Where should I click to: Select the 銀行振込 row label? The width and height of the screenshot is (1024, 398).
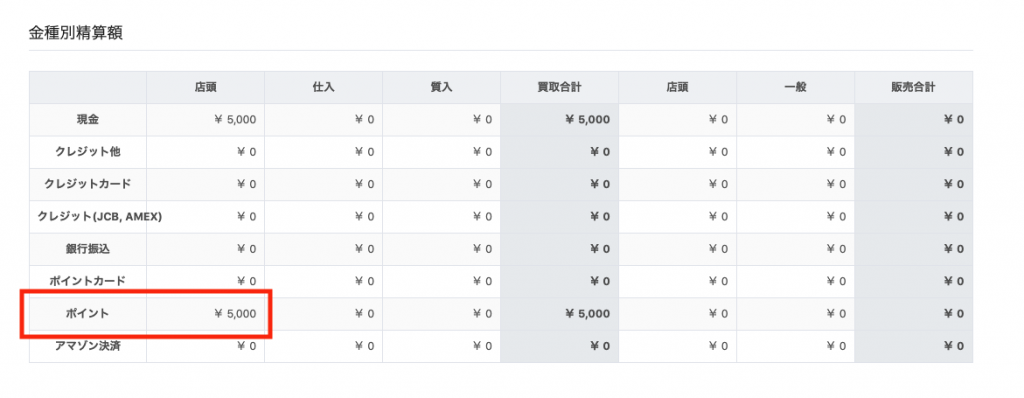pos(88,249)
